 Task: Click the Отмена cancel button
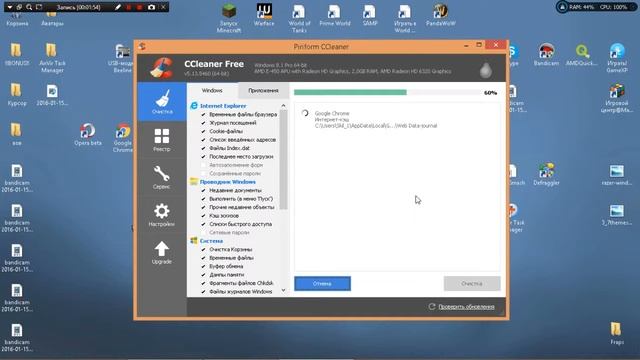click(322, 283)
